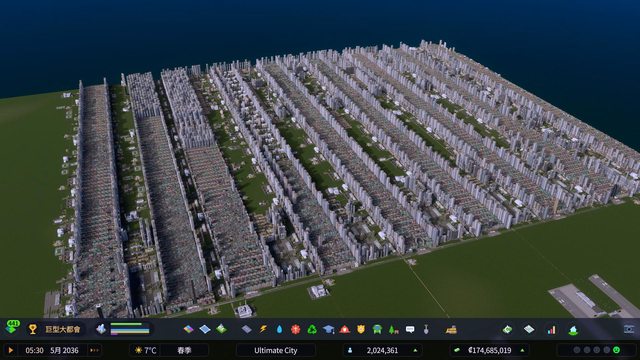Open the Electricity service menu
640x360 pixels.
point(263,329)
